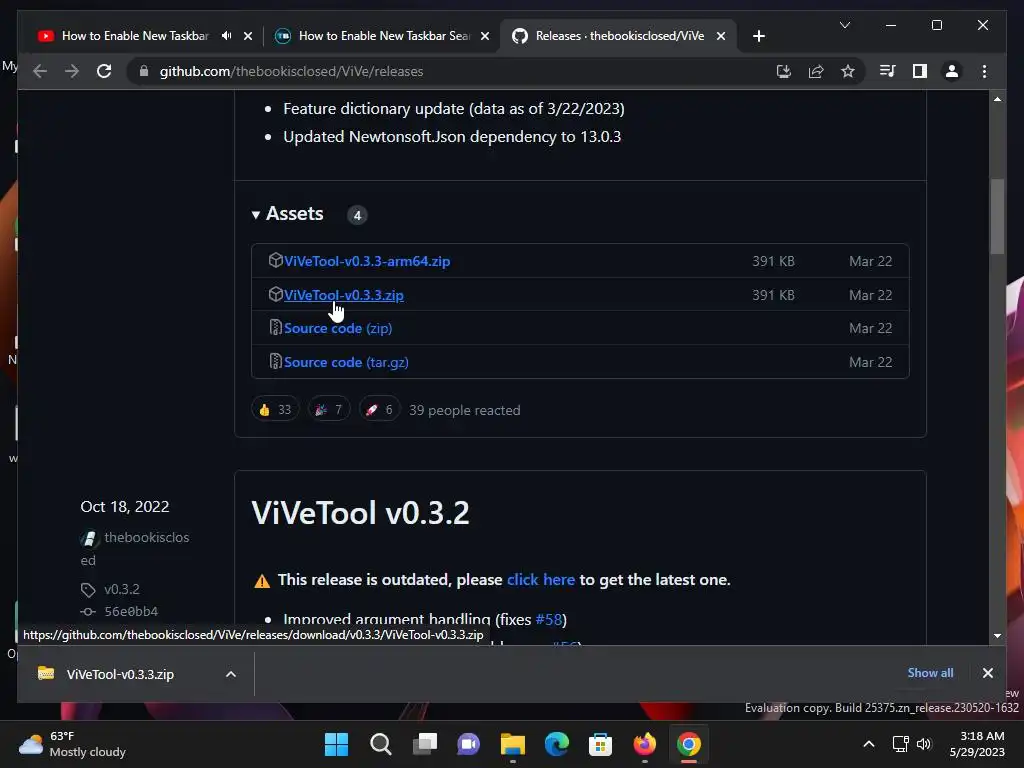The width and height of the screenshot is (1024, 768).
Task: Click the lock site info icon
Action: [x=144, y=71]
